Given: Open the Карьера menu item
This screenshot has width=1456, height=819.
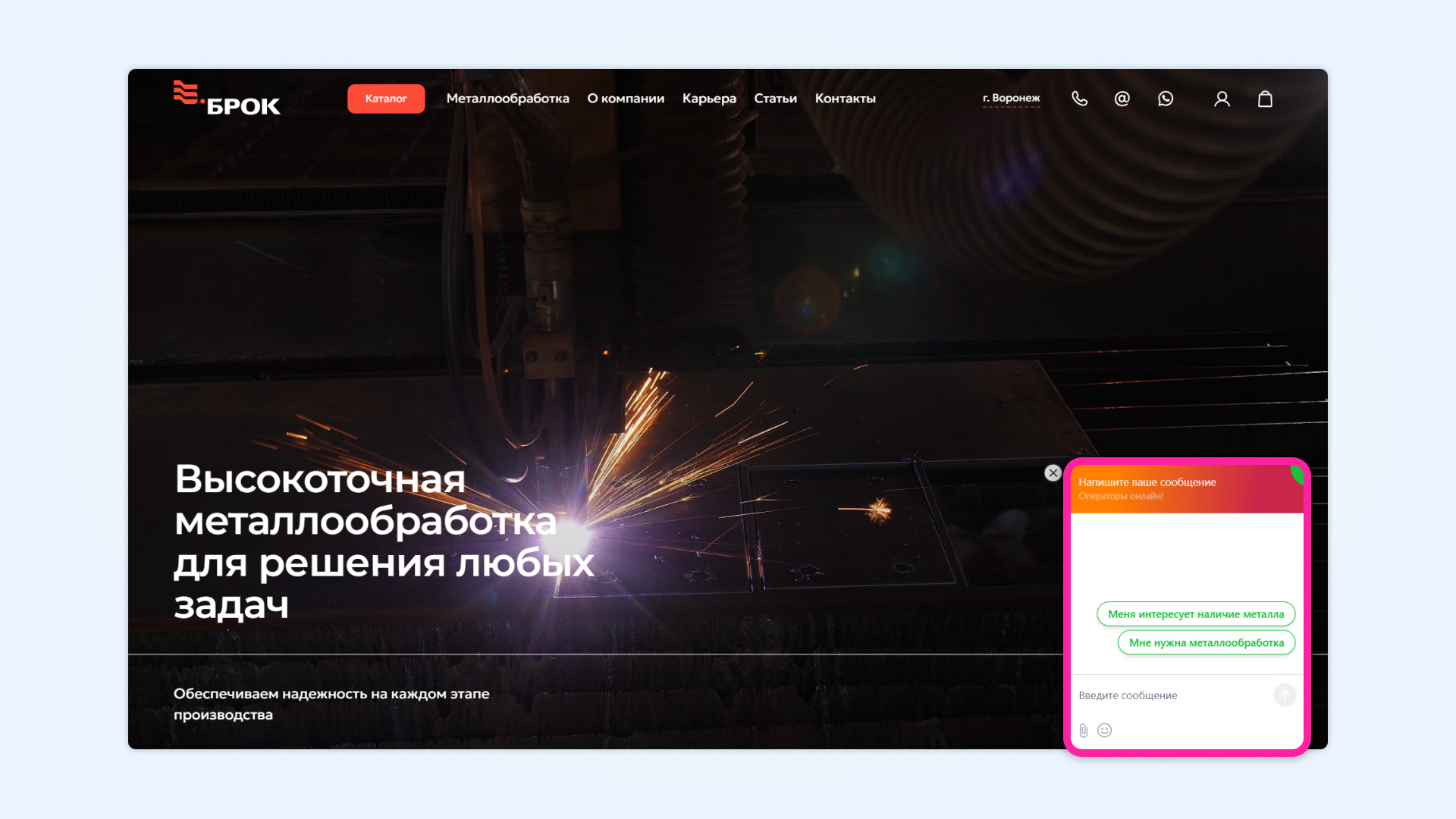Looking at the screenshot, I should coord(709,99).
